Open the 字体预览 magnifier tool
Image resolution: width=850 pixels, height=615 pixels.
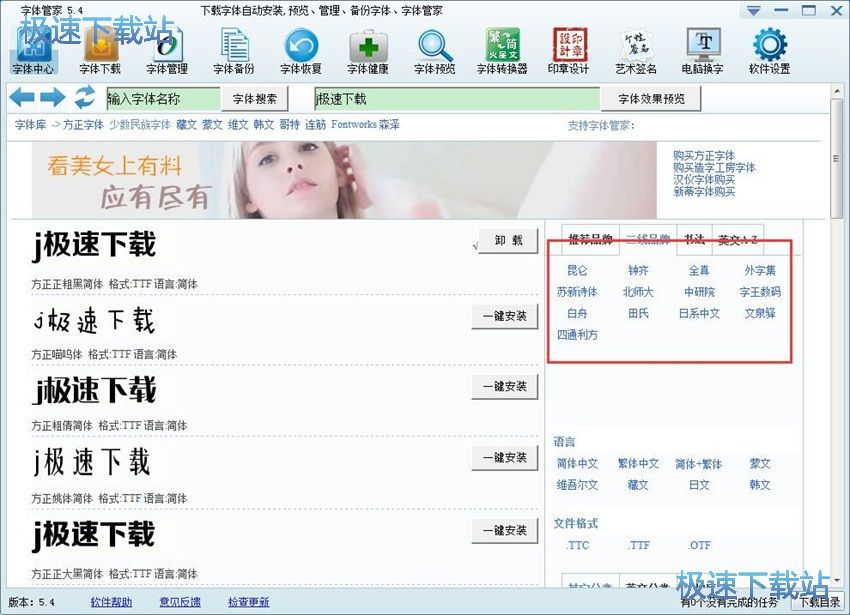point(435,52)
